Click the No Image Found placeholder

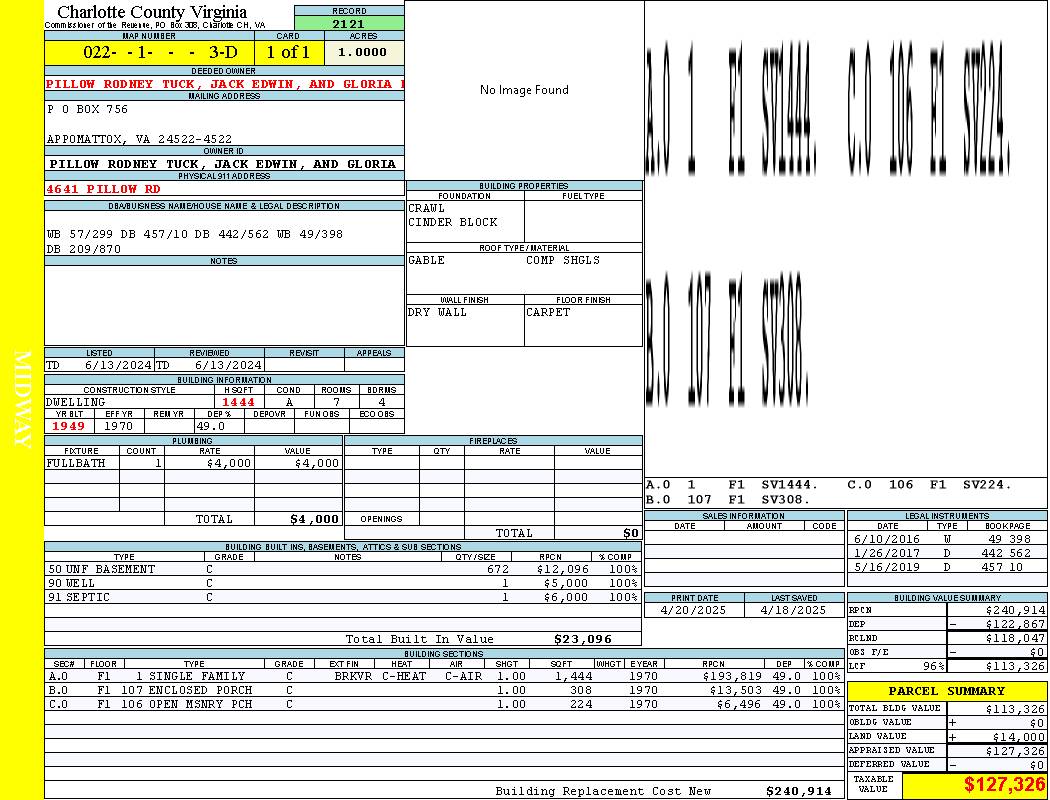(x=524, y=90)
